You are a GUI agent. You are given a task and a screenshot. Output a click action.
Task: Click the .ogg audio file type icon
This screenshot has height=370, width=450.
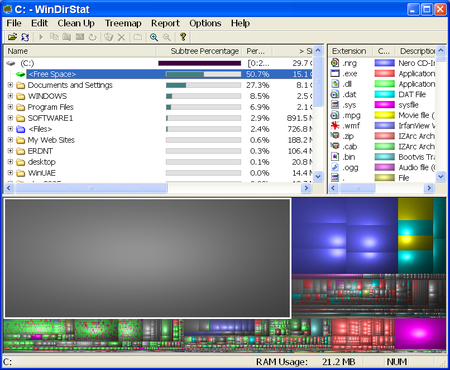(335, 167)
